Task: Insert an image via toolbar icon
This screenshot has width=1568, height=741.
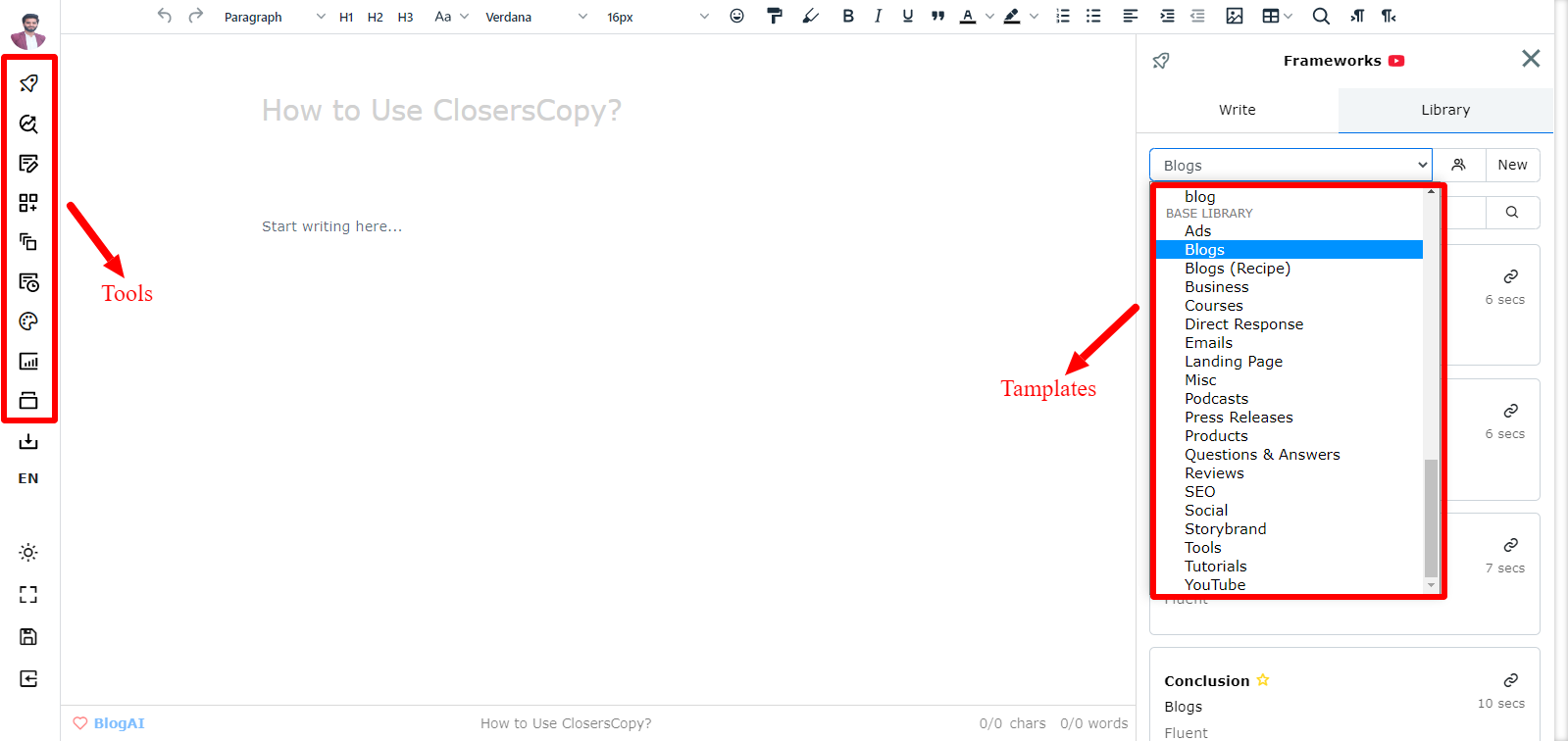Action: coord(1235,16)
